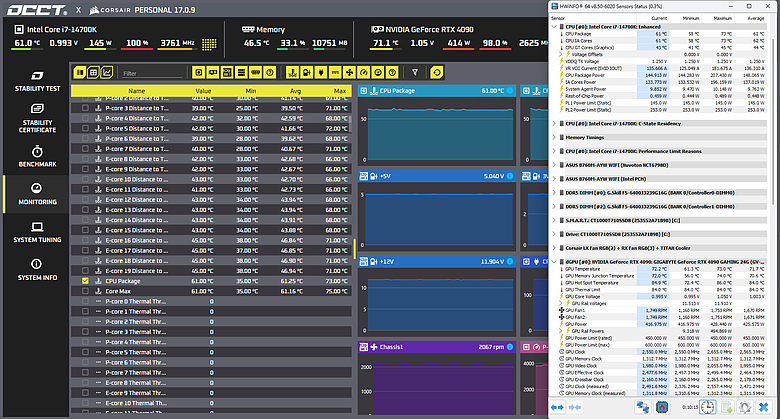
Task: Expand the Voltage Offsets sub-item in HWiNFO
Action: [561, 54]
